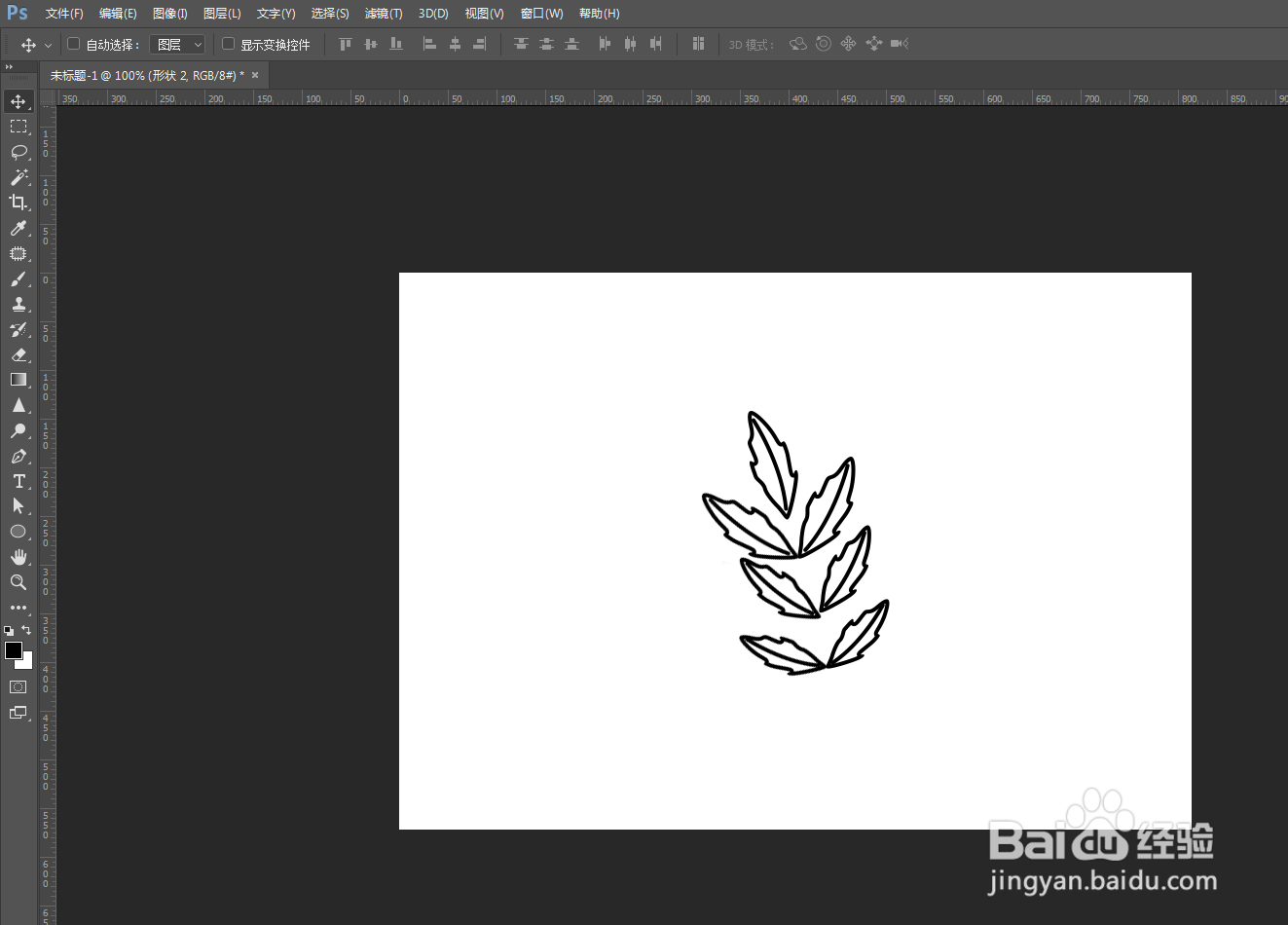Select the Magic Wand tool
Viewport: 1288px width, 925px height.
[18, 177]
